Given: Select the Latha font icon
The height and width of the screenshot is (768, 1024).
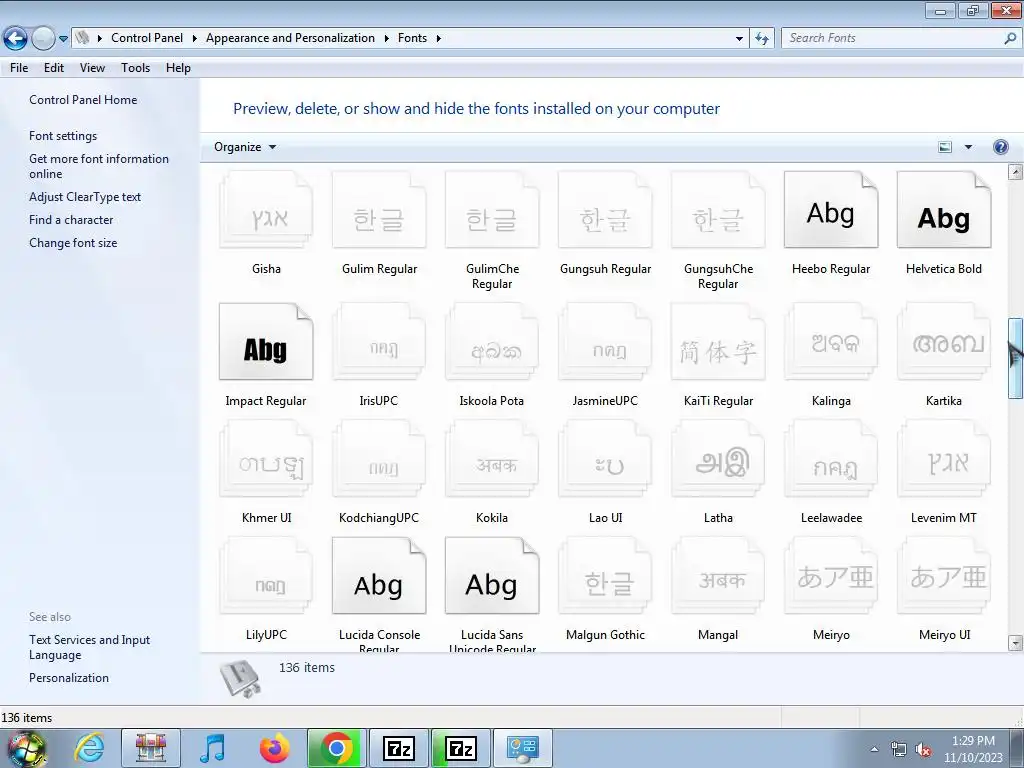Looking at the screenshot, I should point(718,459).
